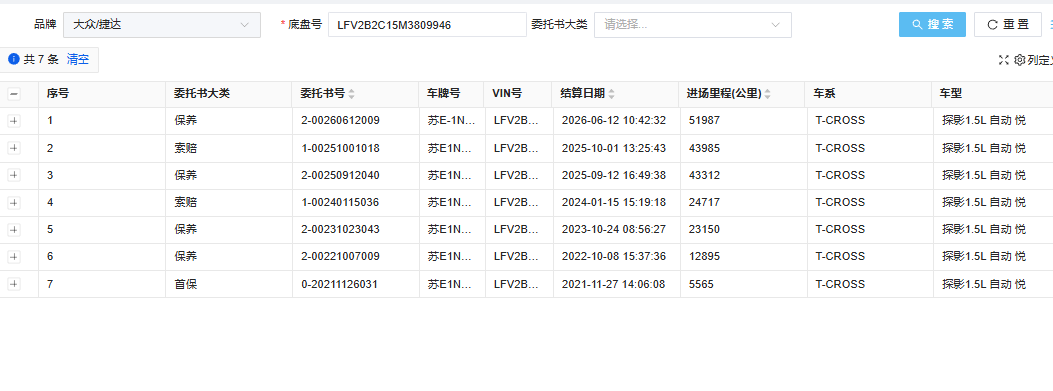1053x391 pixels.
Task: Open the 列定义 gear settings icon
Action: pyautogui.click(x=1019, y=60)
